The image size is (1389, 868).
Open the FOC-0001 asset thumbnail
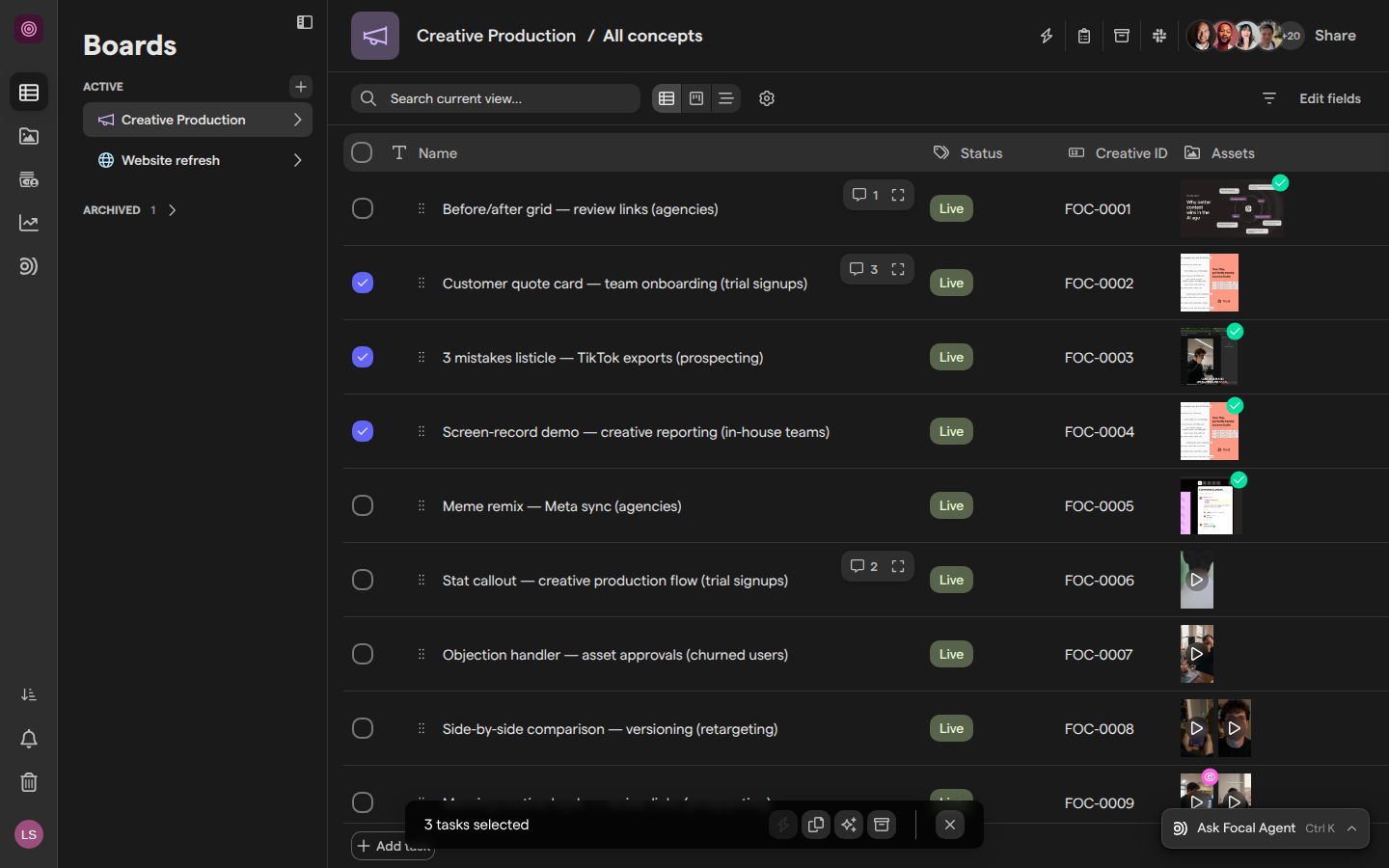pyautogui.click(x=1232, y=208)
